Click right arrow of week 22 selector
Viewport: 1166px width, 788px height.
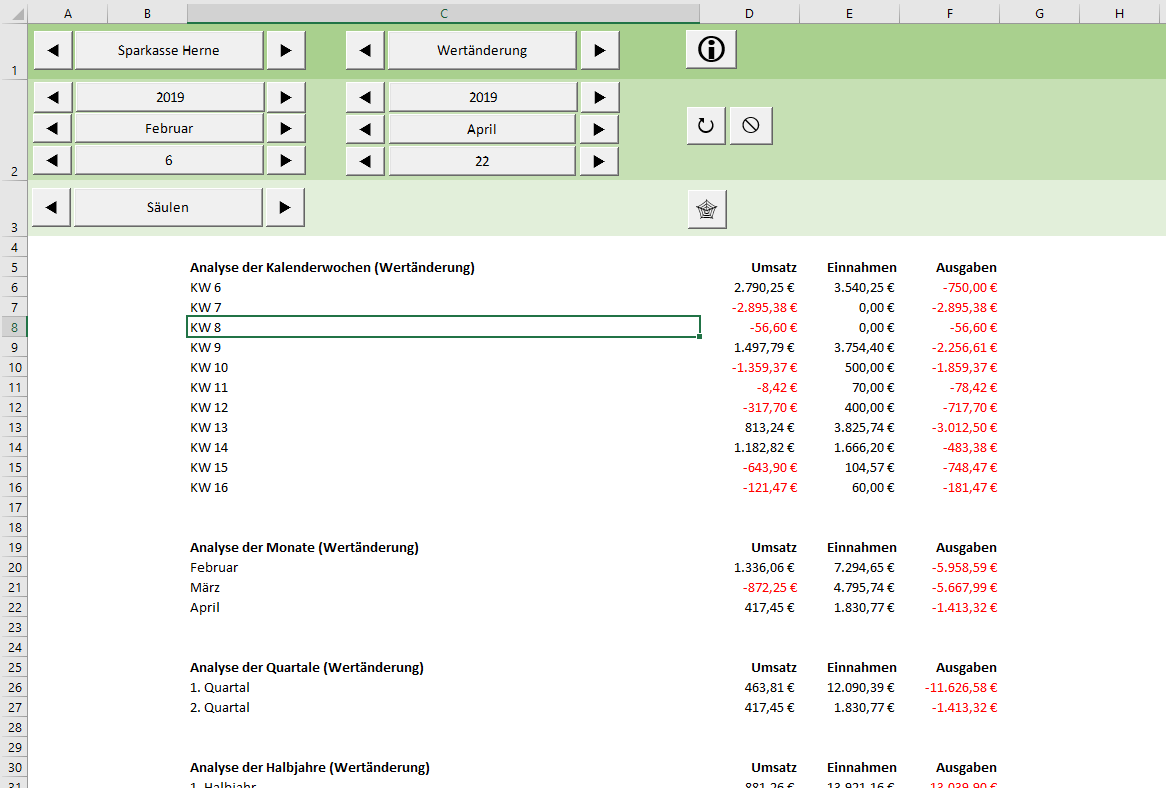click(x=599, y=161)
